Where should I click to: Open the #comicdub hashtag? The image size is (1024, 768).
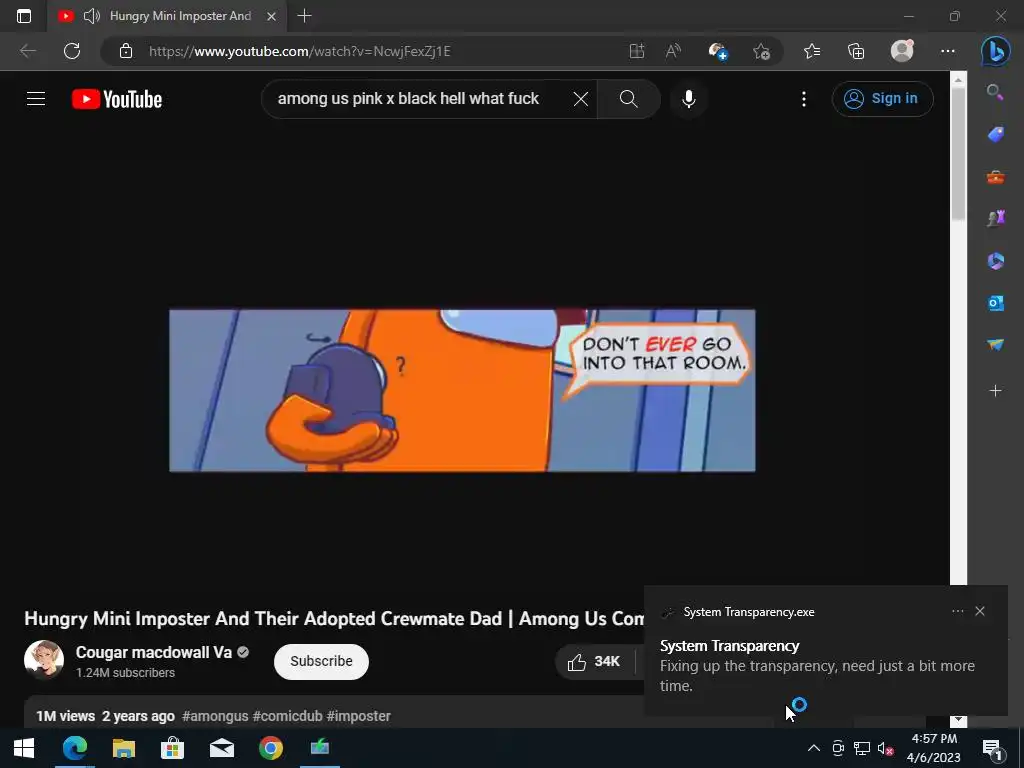(287, 716)
